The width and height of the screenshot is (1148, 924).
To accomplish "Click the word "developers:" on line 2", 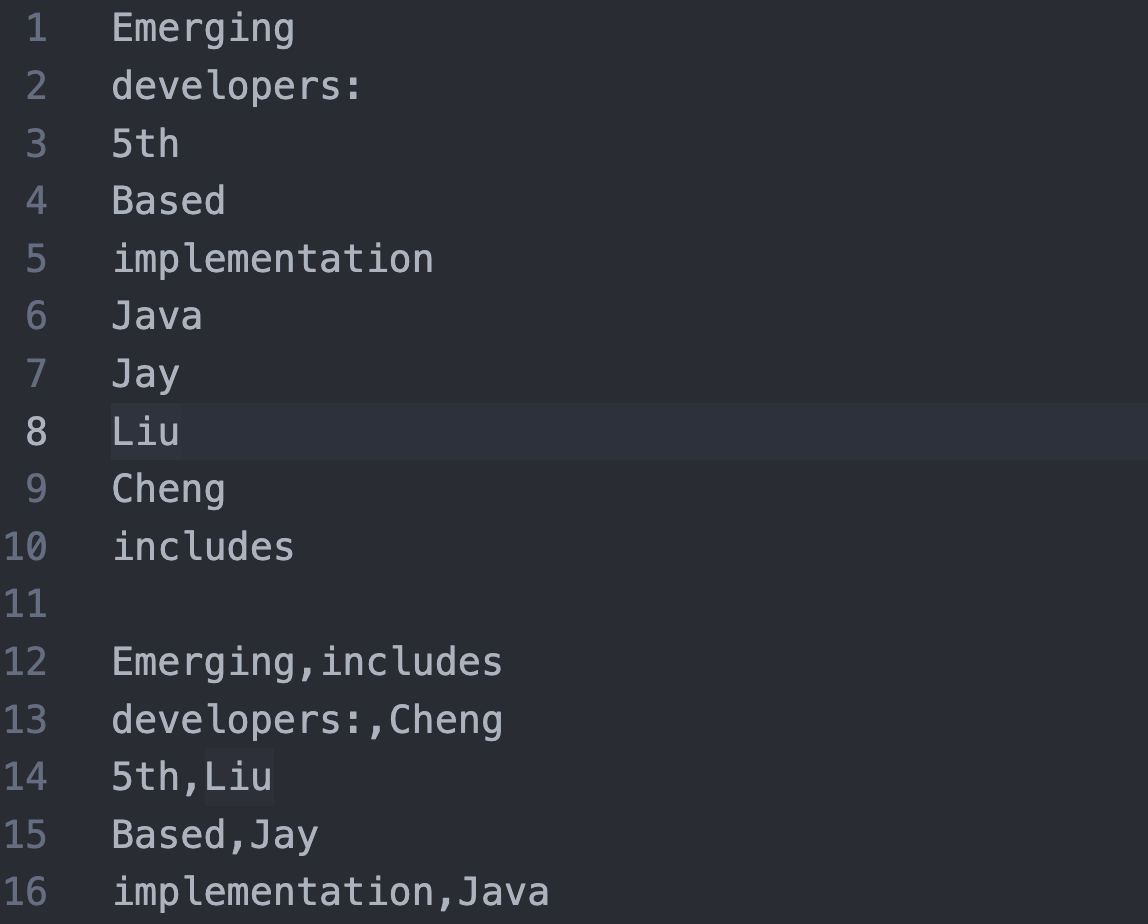I will pos(236,86).
